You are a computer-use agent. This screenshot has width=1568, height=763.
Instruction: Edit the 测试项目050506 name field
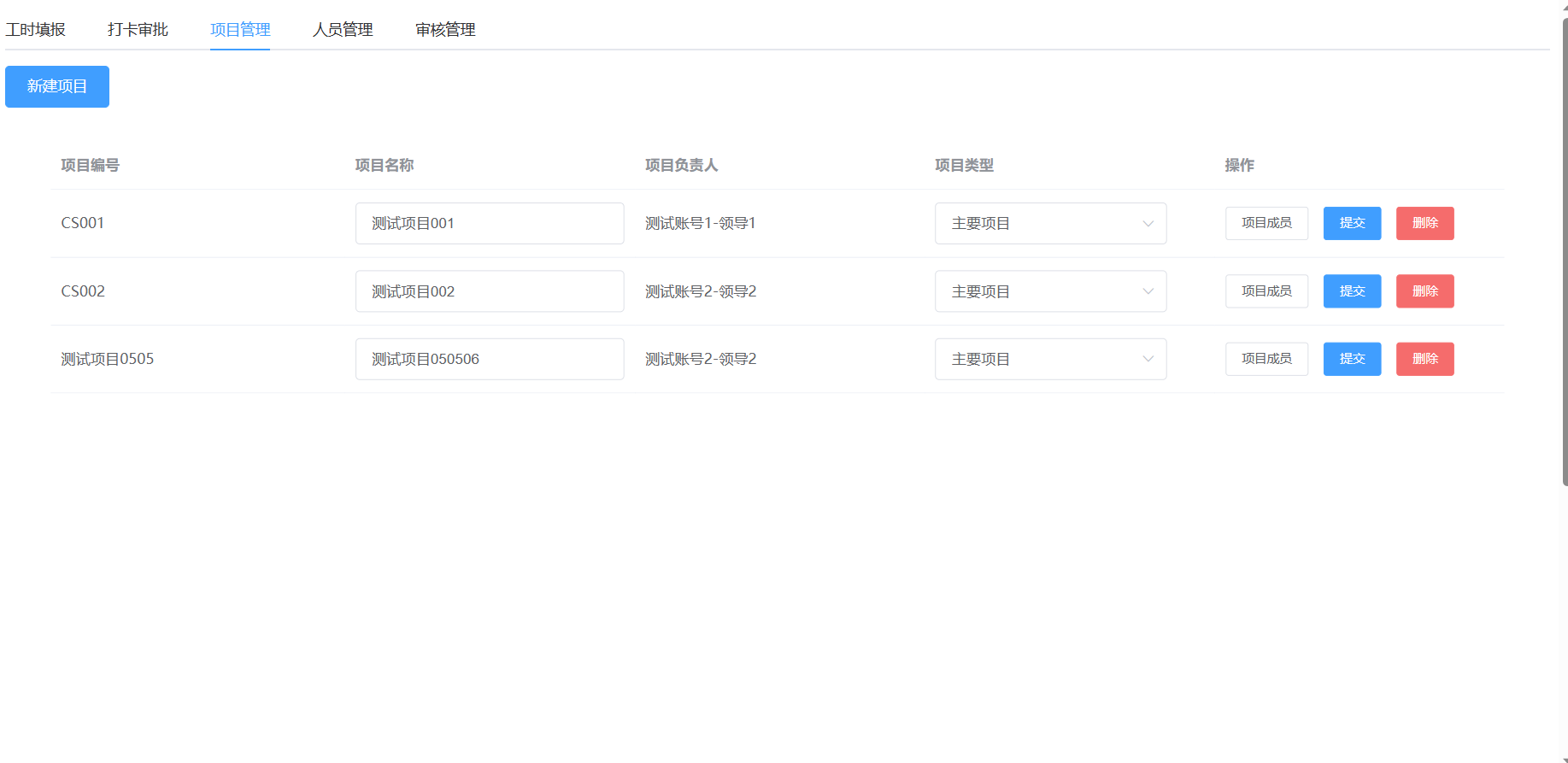click(x=490, y=359)
